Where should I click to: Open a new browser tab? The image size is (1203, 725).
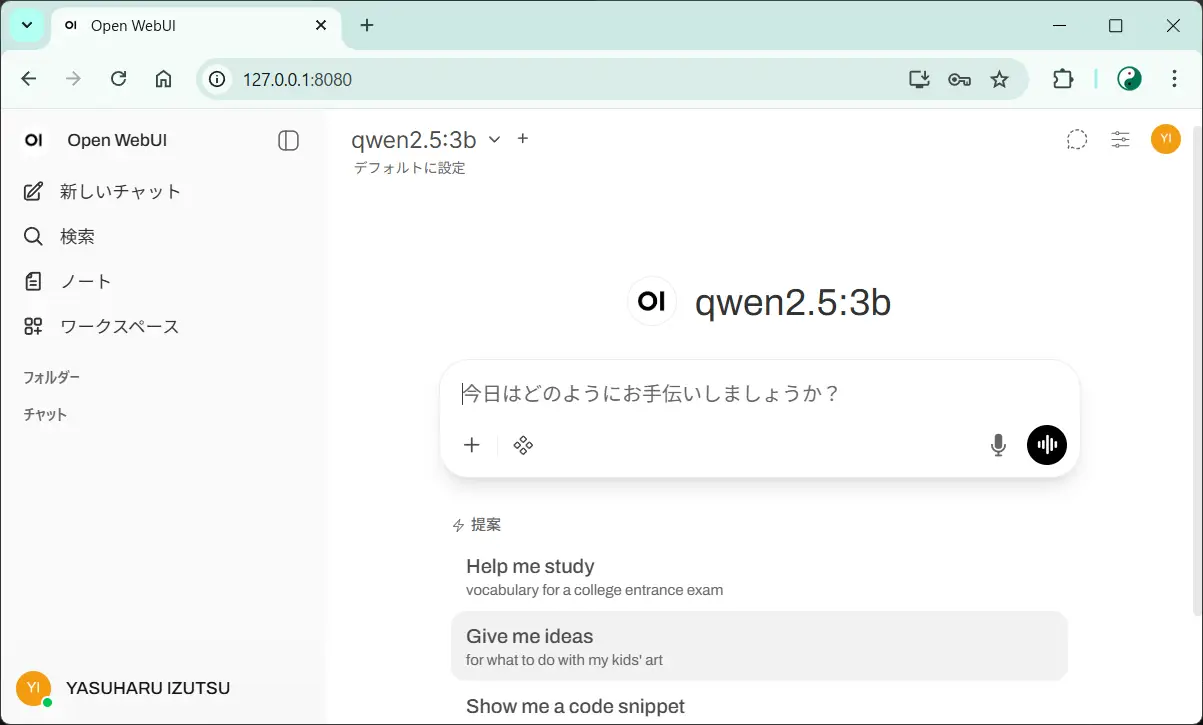367,25
